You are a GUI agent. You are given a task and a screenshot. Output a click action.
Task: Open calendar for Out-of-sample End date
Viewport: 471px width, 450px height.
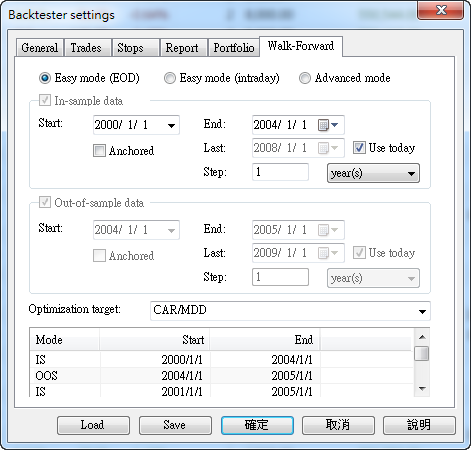tap(328, 230)
